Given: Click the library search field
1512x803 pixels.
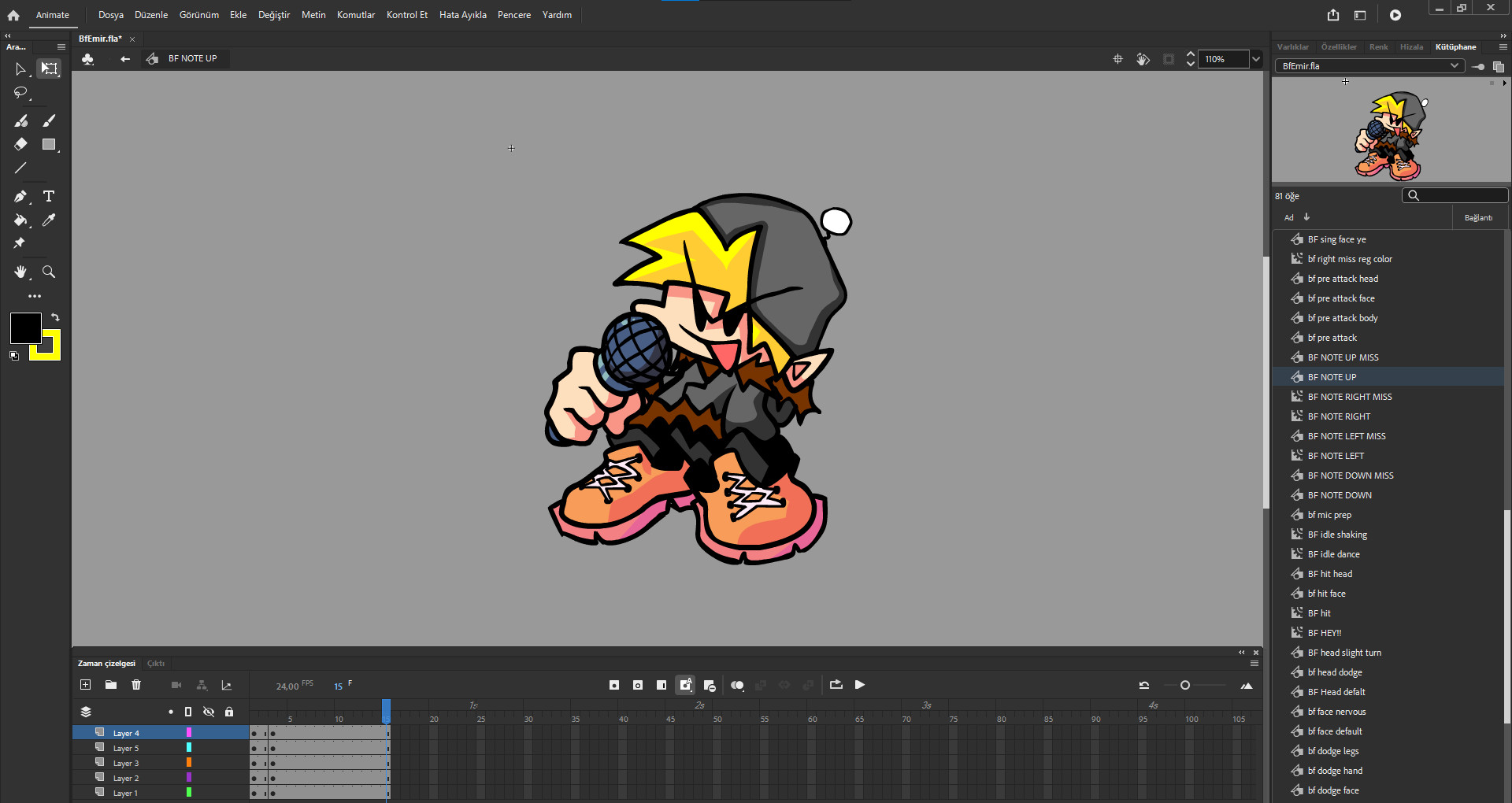Looking at the screenshot, I should (1455, 196).
